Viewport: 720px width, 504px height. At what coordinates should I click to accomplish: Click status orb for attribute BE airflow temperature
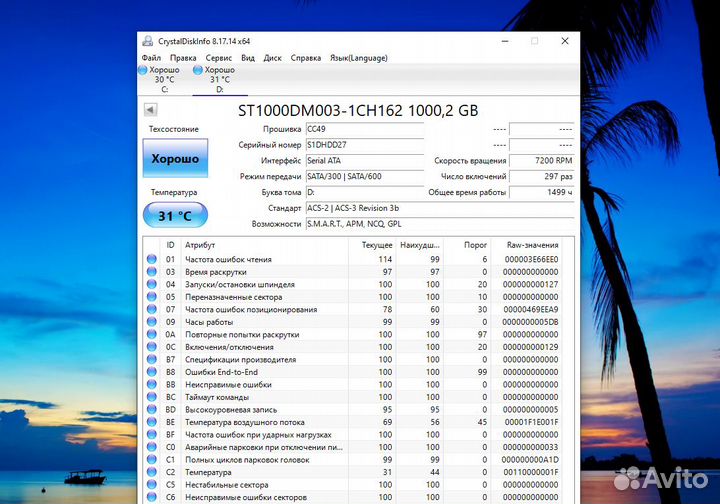tap(152, 422)
